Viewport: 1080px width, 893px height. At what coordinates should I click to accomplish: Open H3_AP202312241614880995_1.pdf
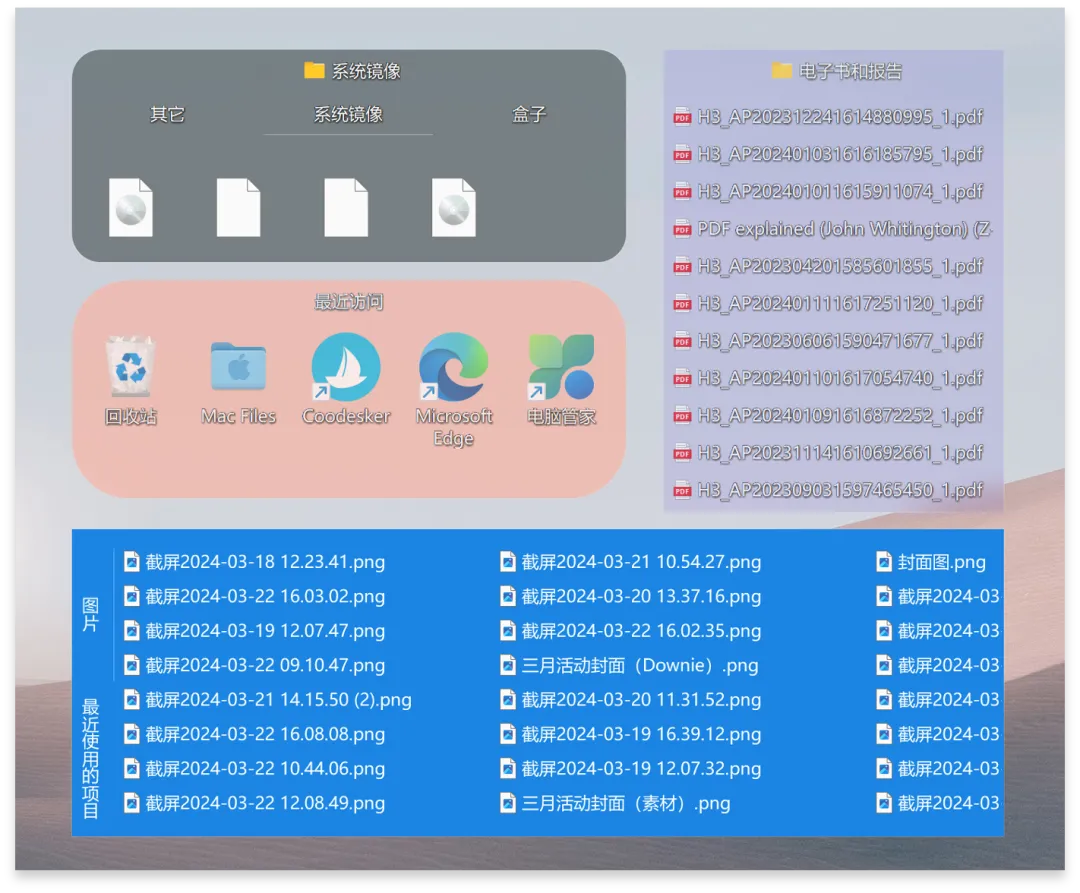839,117
